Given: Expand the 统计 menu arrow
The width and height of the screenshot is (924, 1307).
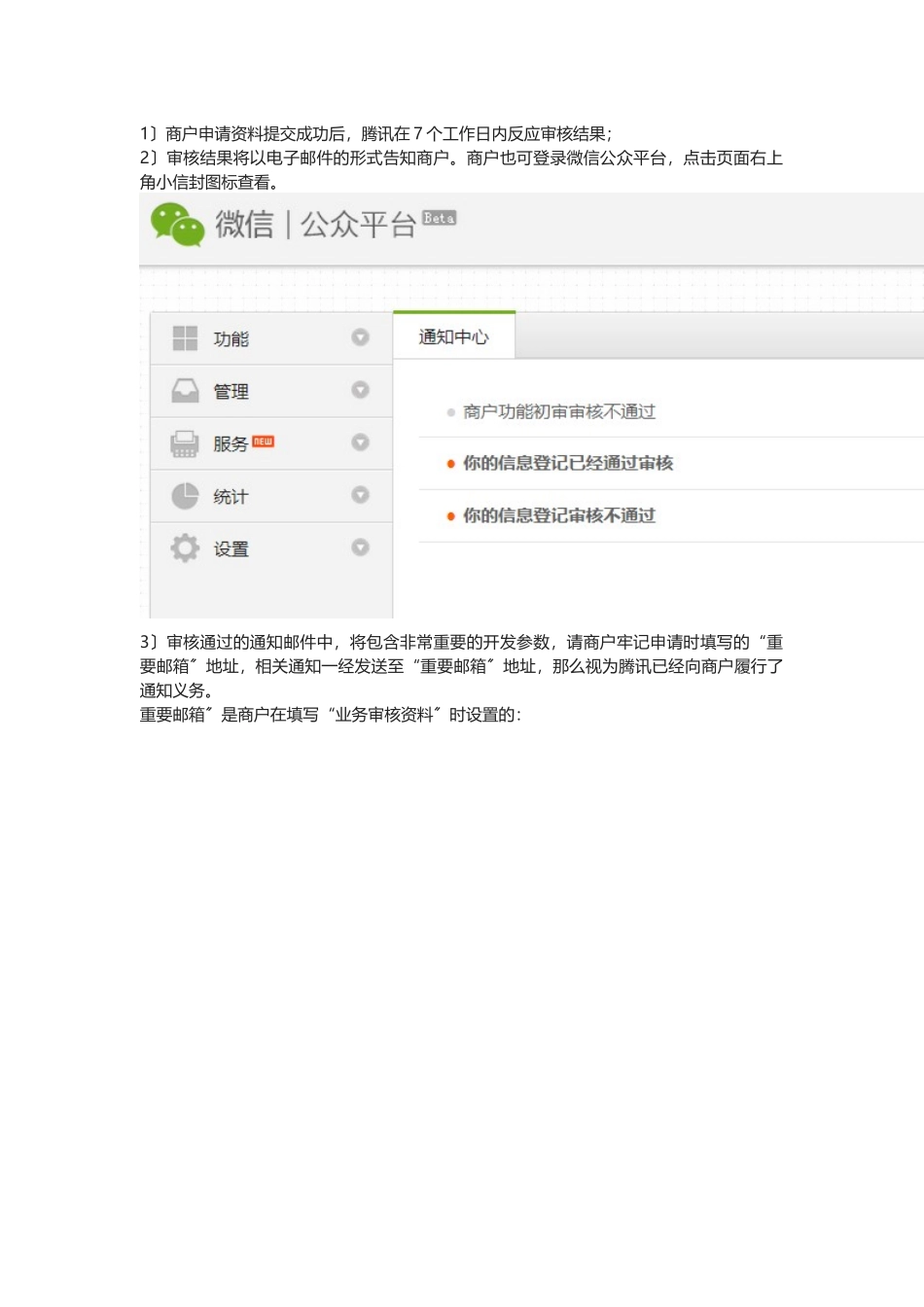Looking at the screenshot, I should point(360,495).
